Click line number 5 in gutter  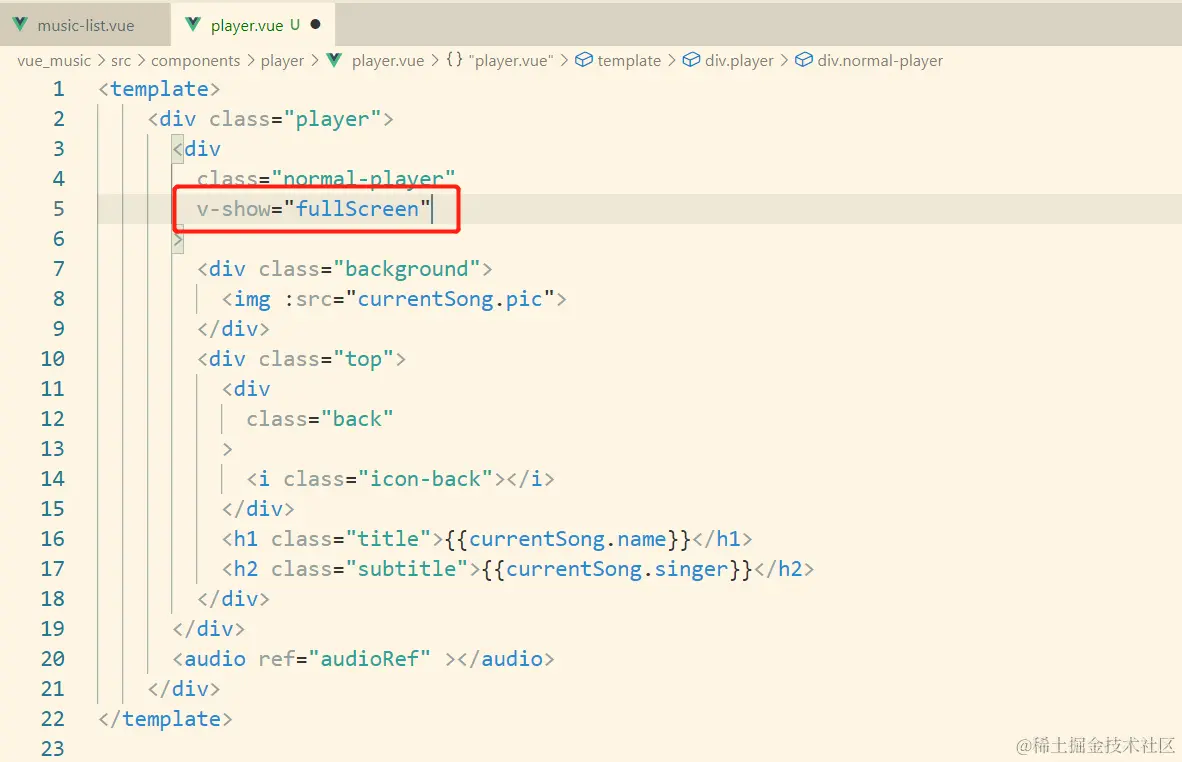(59, 209)
